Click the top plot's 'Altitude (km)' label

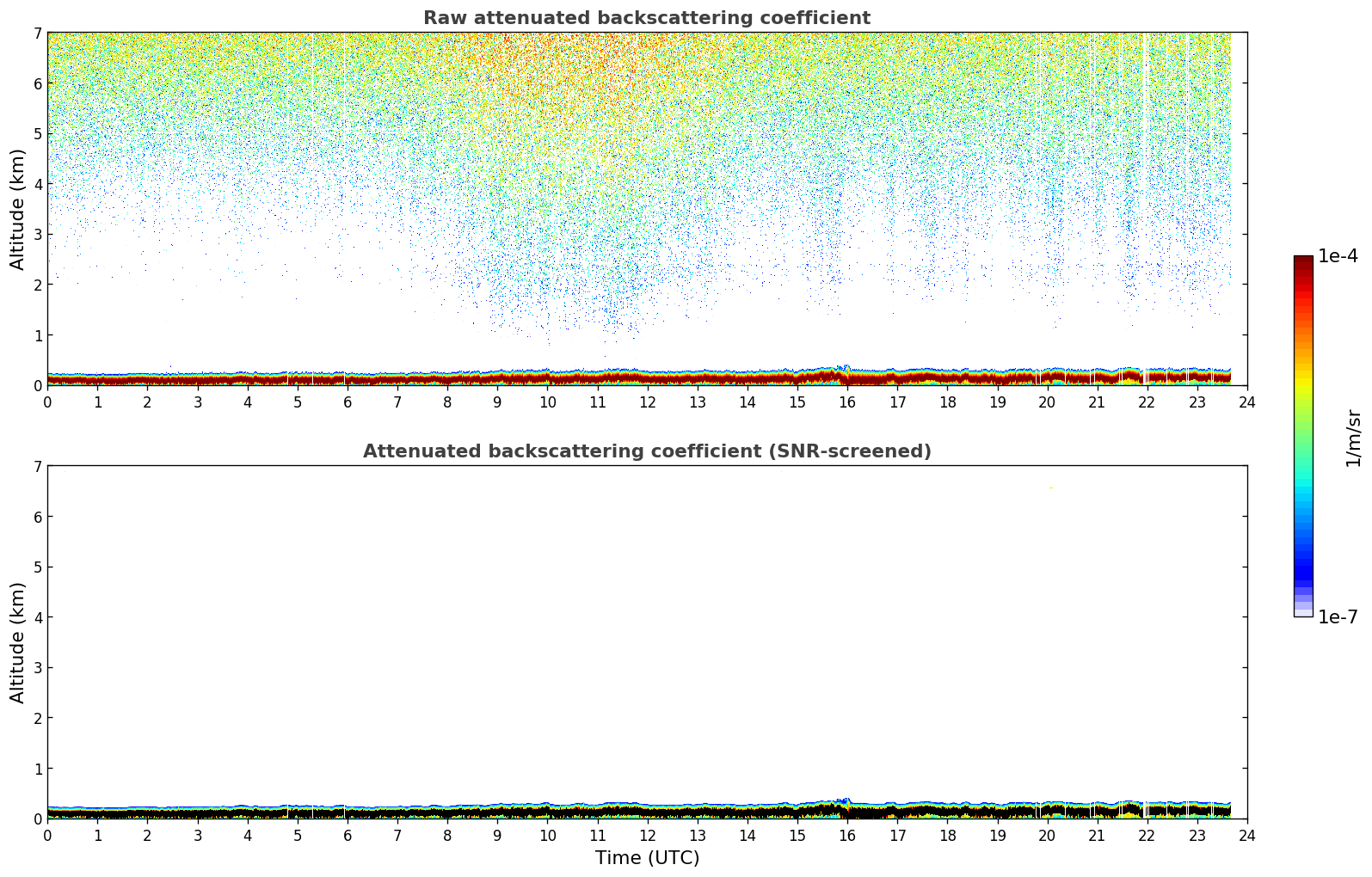[x=18, y=209]
